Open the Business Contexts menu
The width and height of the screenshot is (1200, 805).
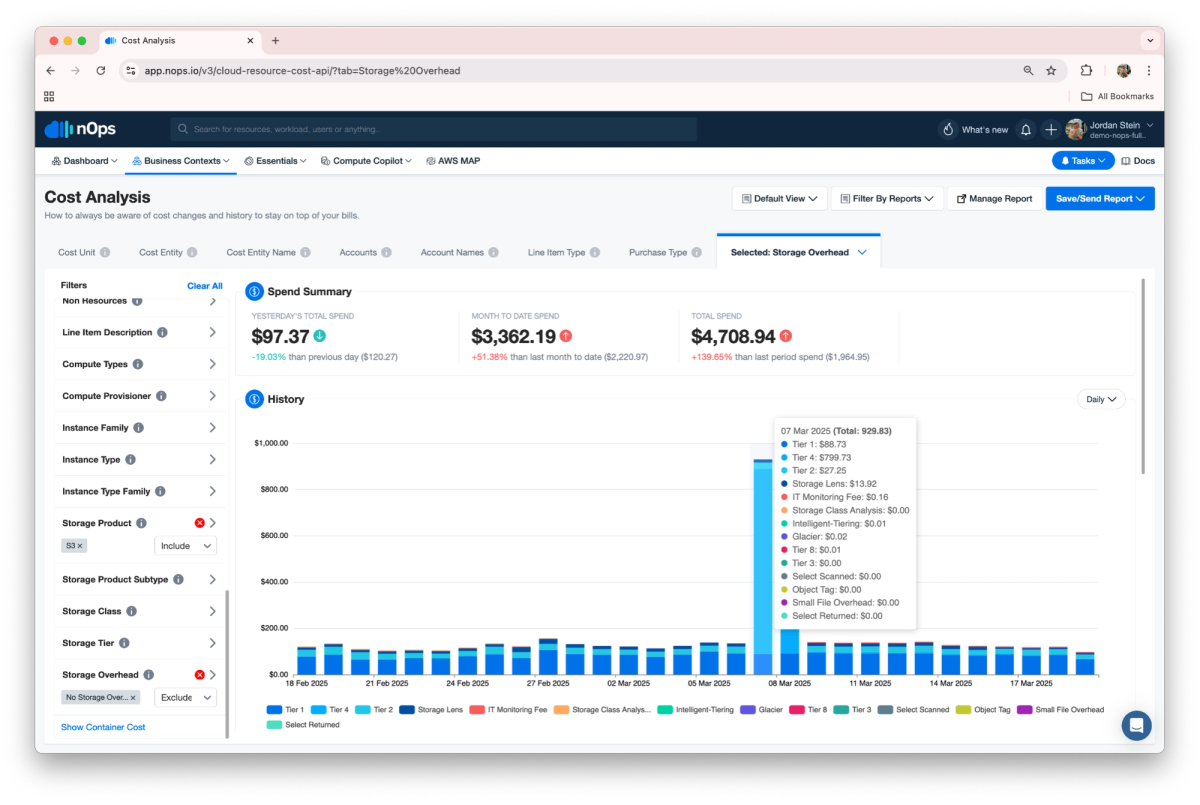[181, 160]
